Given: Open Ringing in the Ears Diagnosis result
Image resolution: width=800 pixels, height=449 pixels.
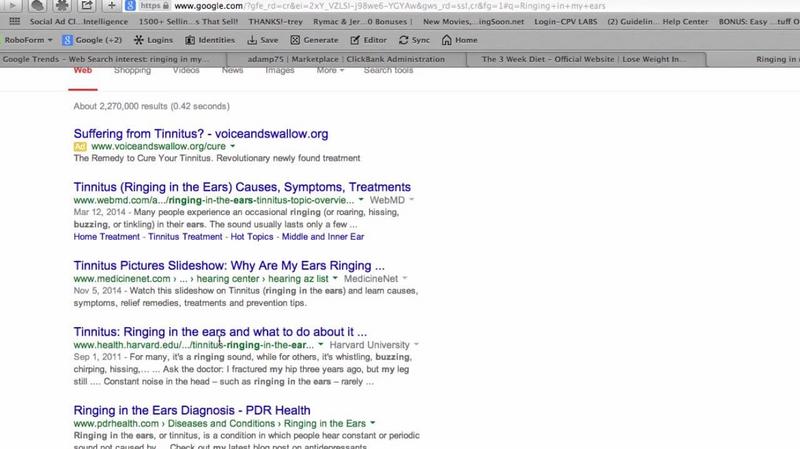Looking at the screenshot, I should pyautogui.click(x=192, y=410).
